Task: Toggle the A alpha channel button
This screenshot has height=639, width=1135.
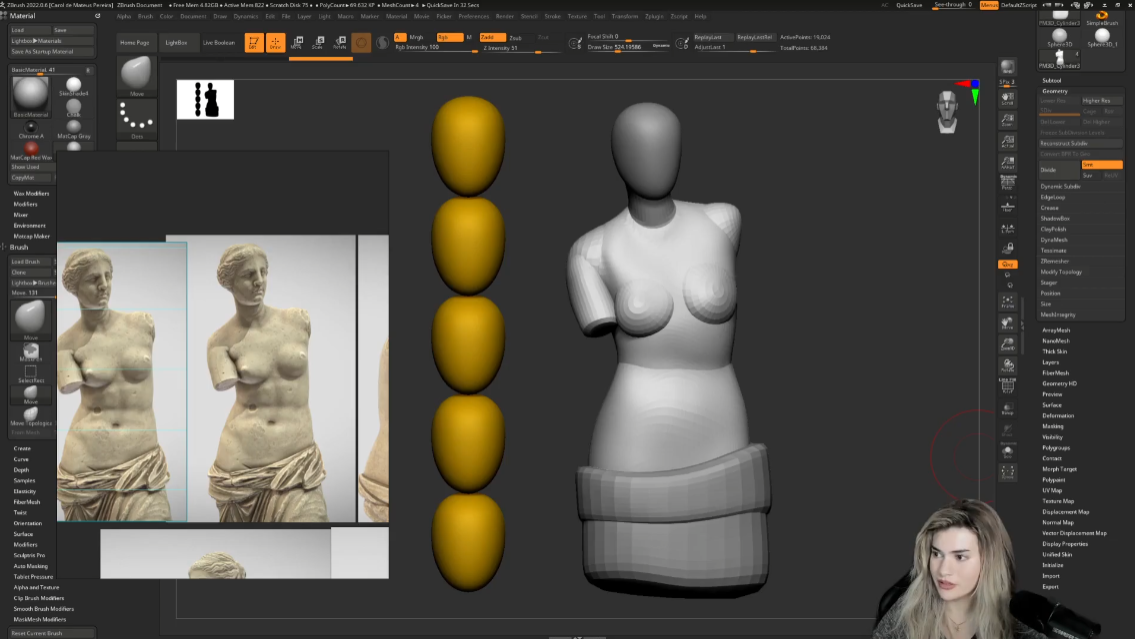Action: [400, 37]
